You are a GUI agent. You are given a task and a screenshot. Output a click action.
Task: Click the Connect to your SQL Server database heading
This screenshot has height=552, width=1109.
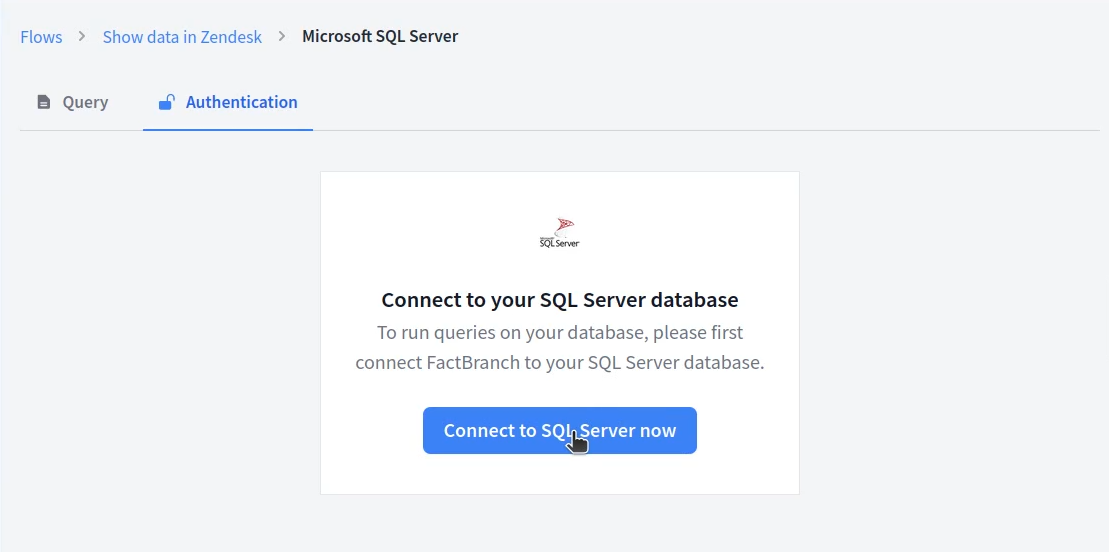[559, 299]
